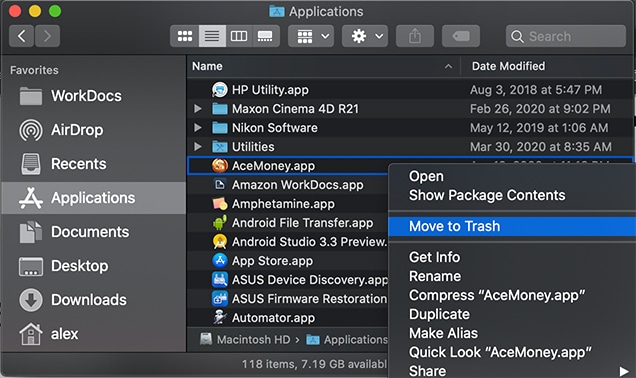
Task: Switch to icon view in toolbar
Action: [x=185, y=37]
